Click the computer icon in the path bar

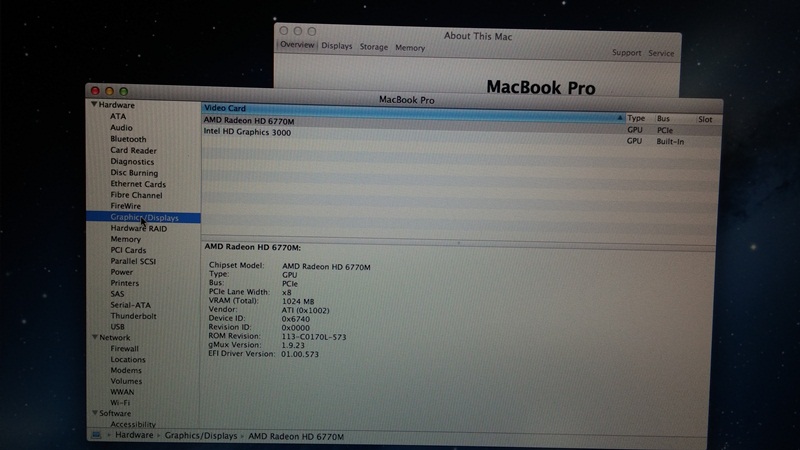pyautogui.click(x=96, y=436)
